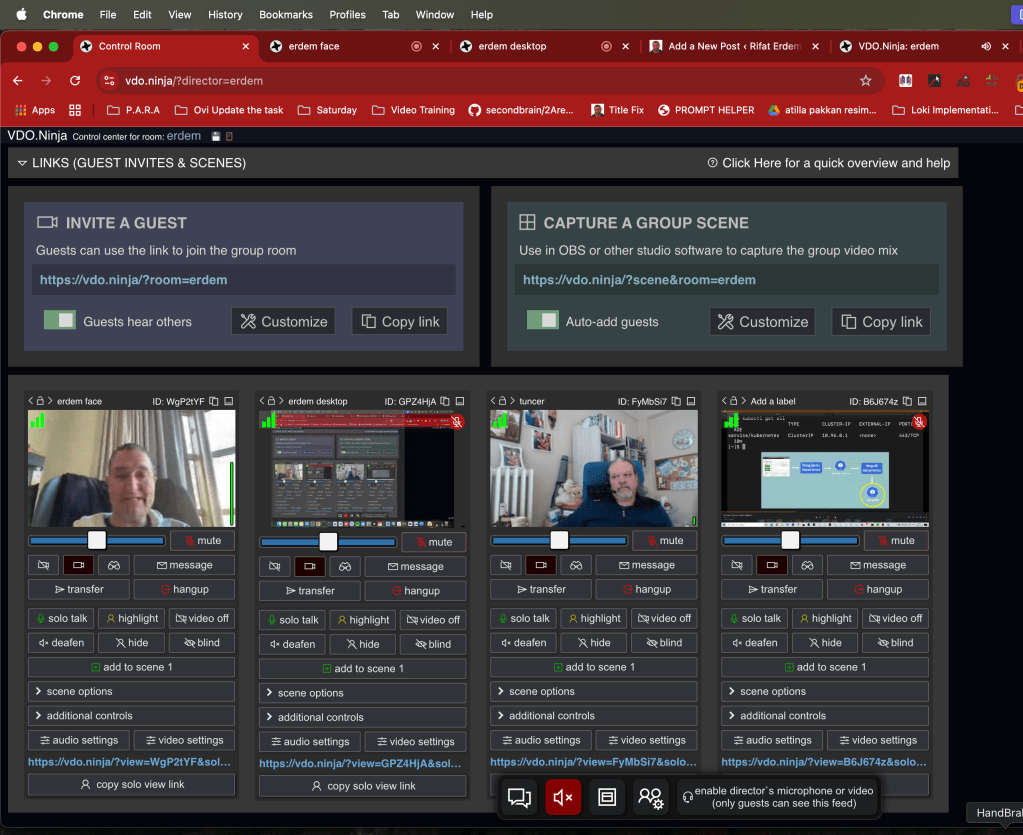The image size is (1023, 835).
Task: Click the lock icon on the tuncer card
Action: tap(502, 401)
